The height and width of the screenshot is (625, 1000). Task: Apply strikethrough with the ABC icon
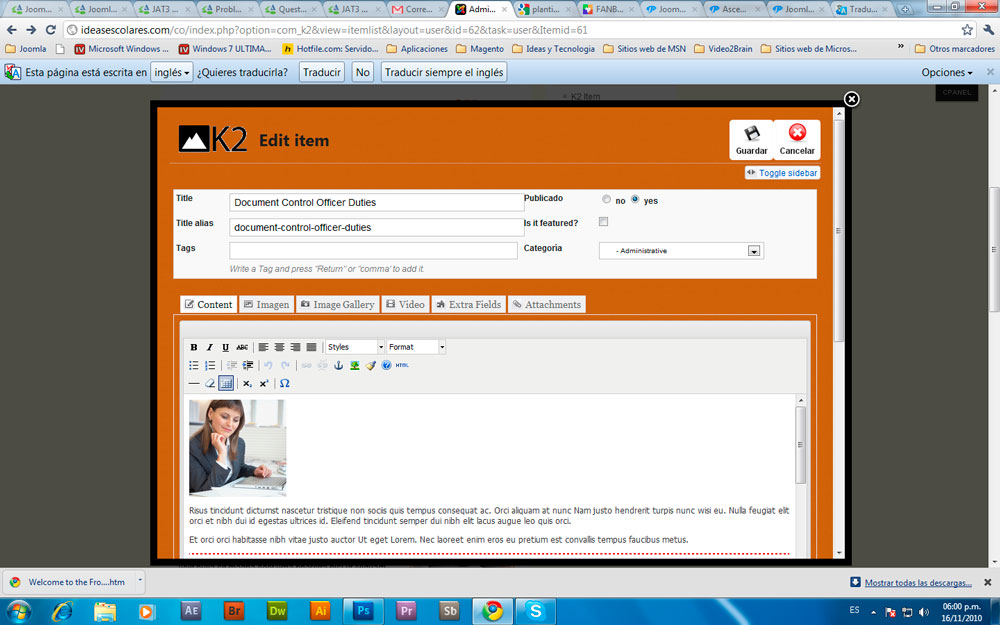pos(242,347)
